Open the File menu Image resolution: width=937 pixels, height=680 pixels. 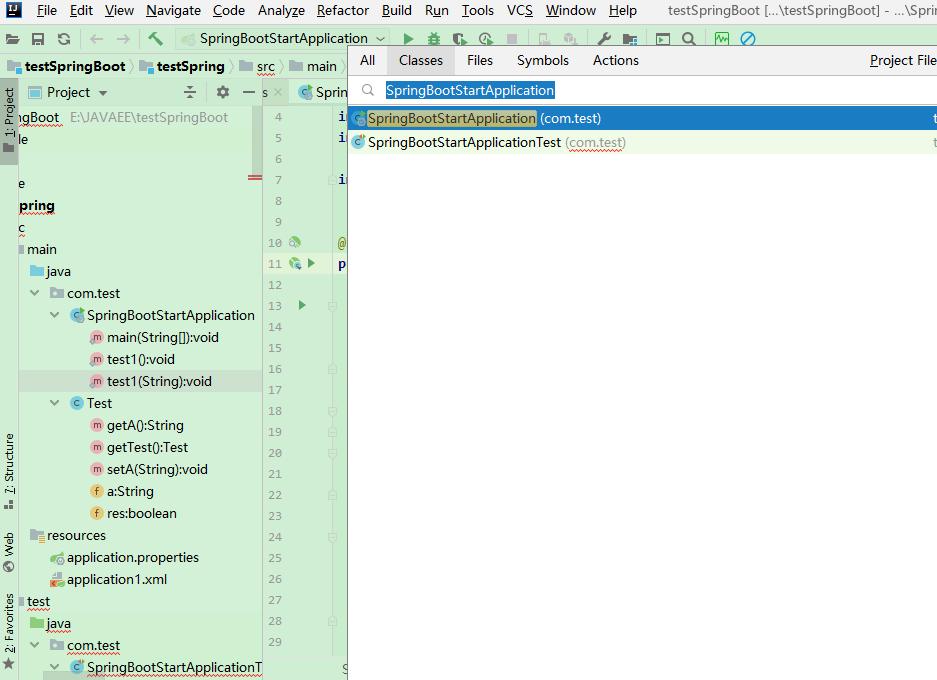pos(47,11)
